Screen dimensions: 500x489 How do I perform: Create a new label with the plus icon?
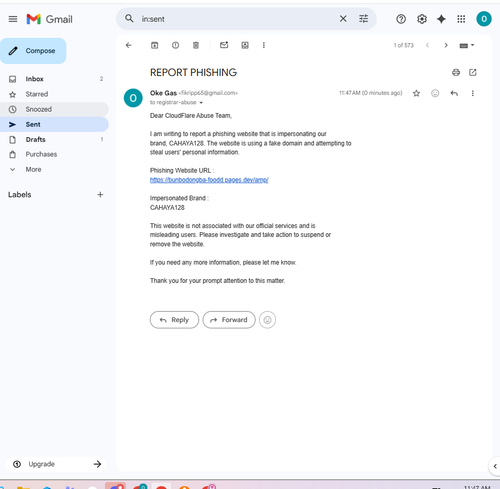pyautogui.click(x=100, y=195)
